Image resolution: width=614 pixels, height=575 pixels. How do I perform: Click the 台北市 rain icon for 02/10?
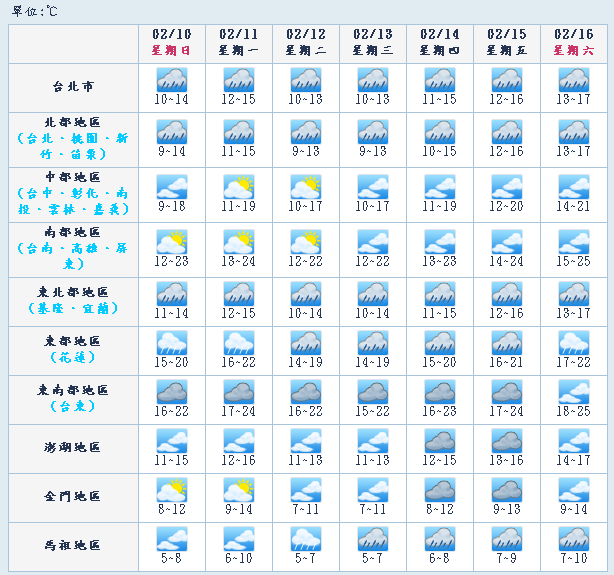pos(172,81)
